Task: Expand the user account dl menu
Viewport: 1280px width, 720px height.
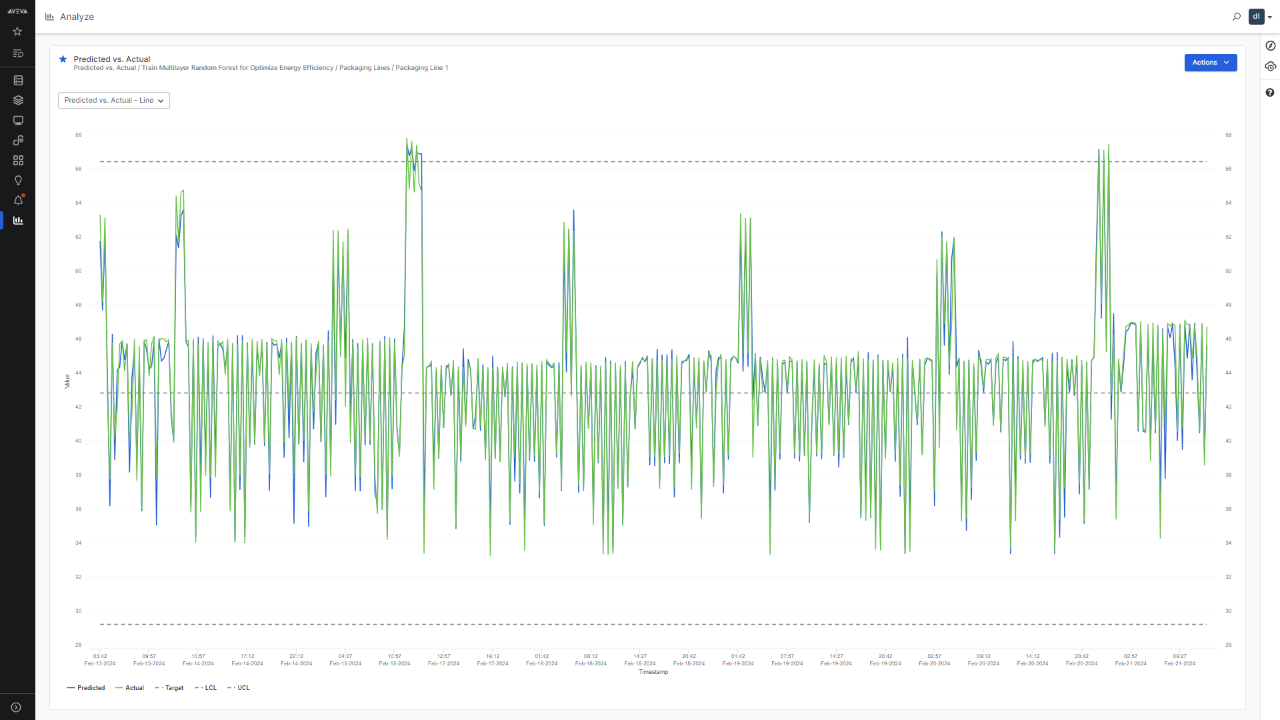Action: [x=1260, y=17]
